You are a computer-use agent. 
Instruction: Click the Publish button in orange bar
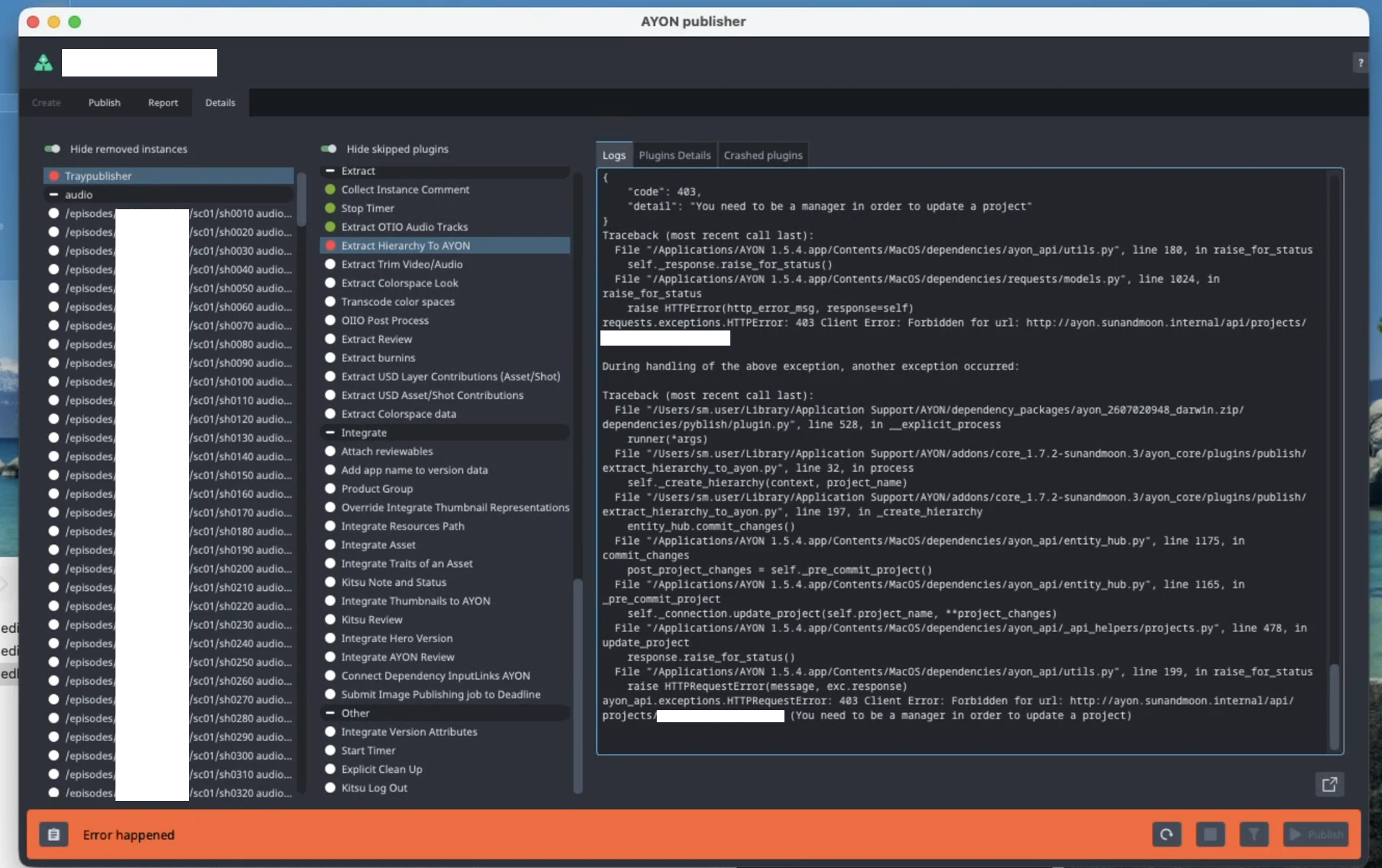click(1316, 835)
